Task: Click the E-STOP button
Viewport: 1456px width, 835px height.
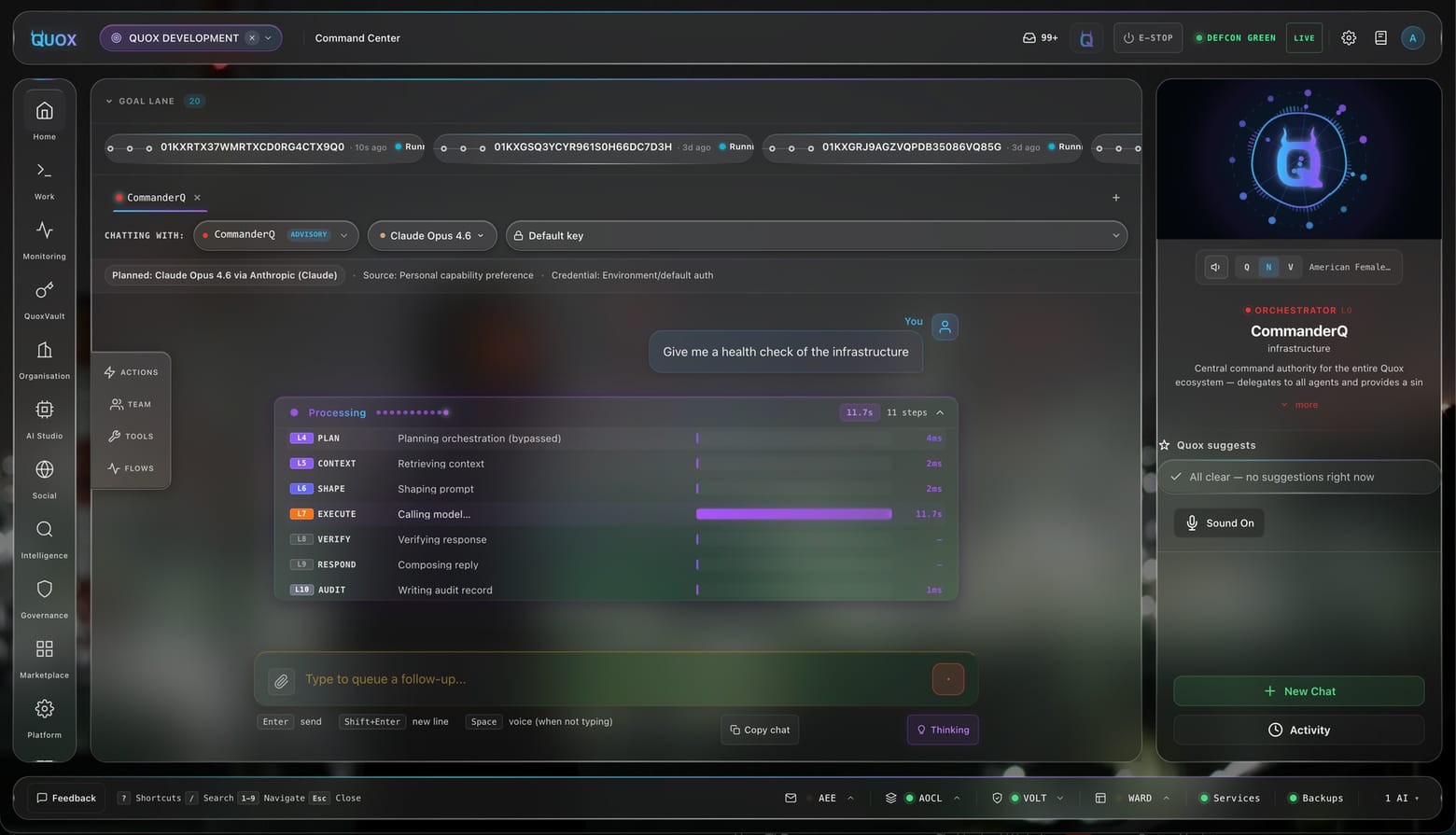Action: [1148, 38]
